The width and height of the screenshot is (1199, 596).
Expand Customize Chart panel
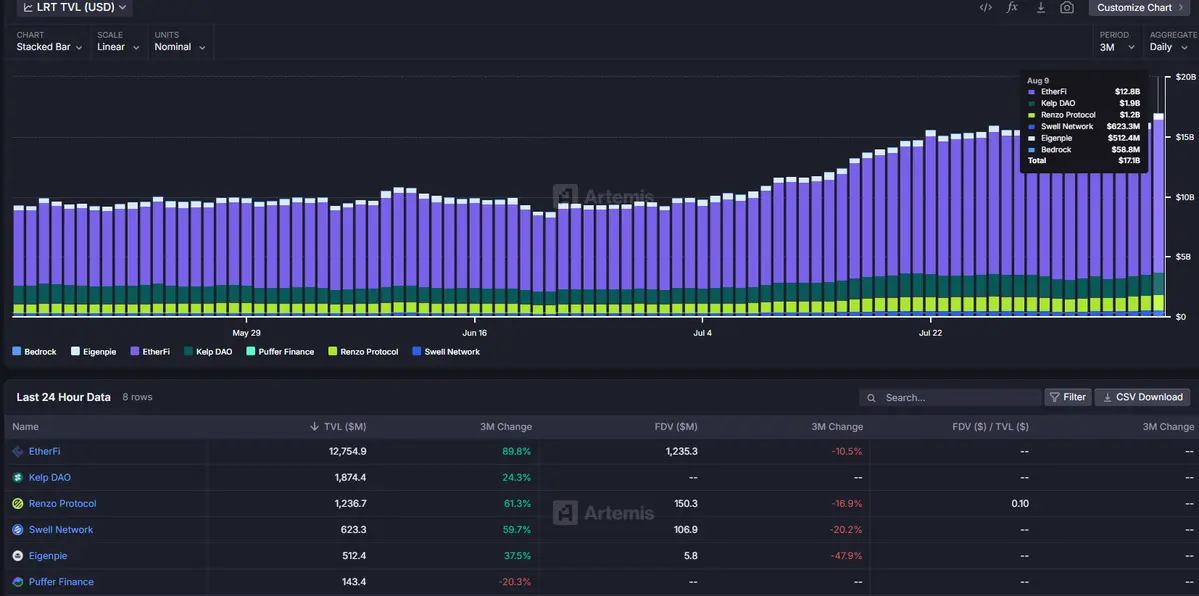[x=1140, y=8]
